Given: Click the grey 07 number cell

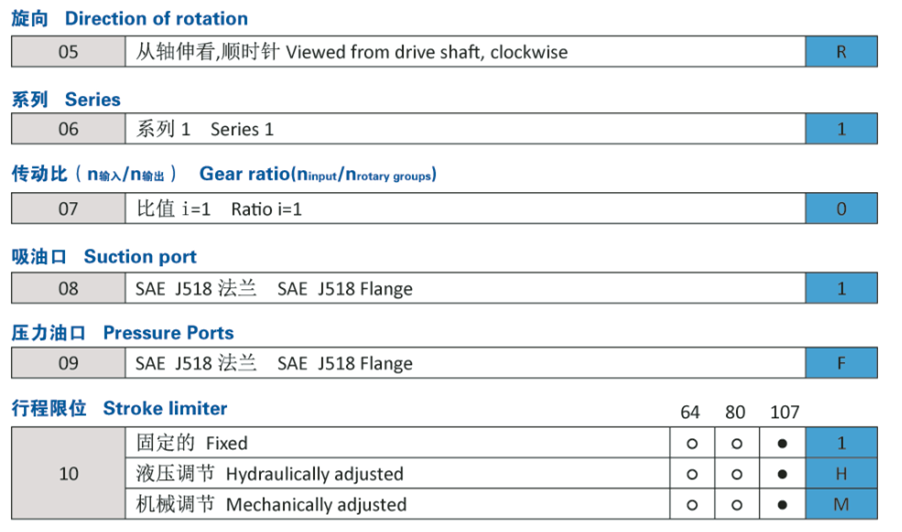Looking at the screenshot, I should 68,208.
